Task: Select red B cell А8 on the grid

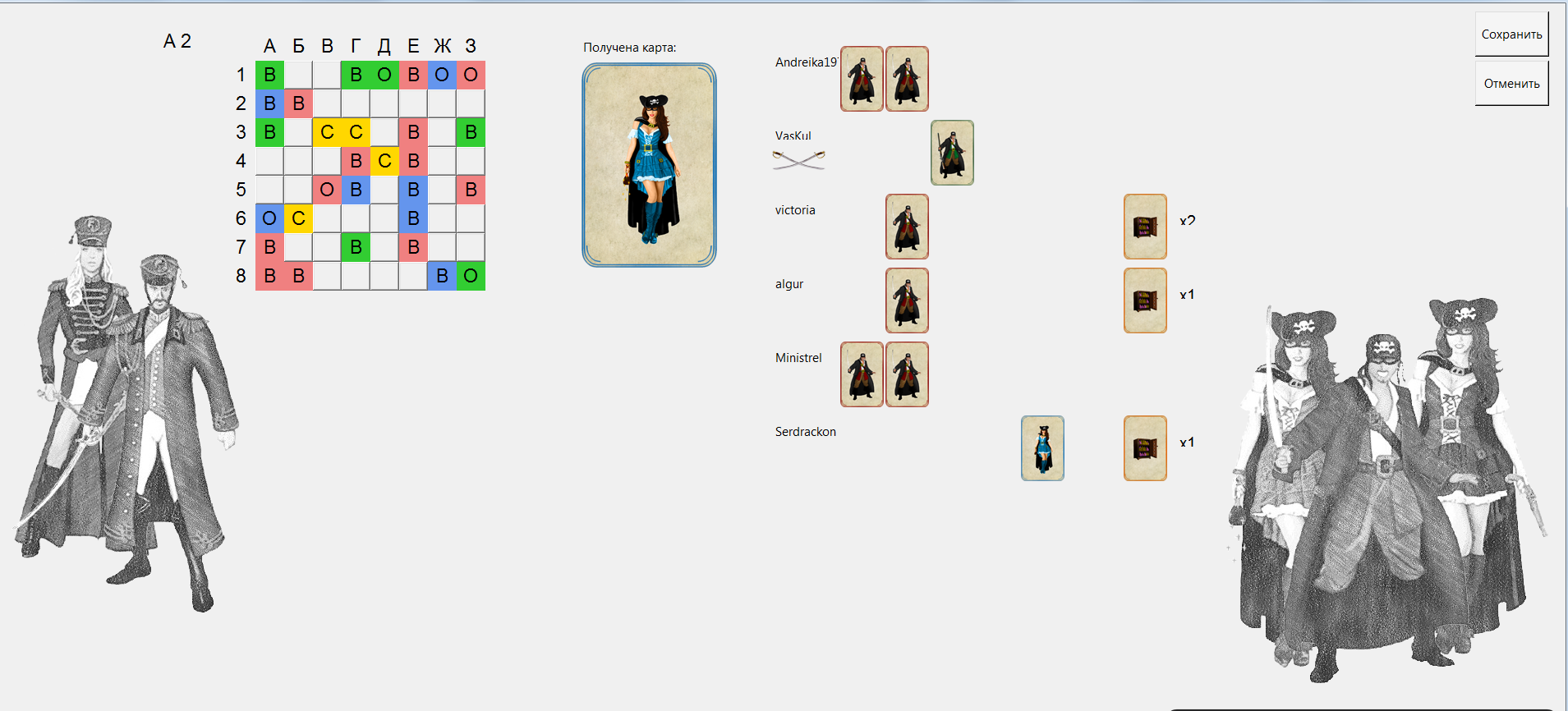Action: point(269,276)
